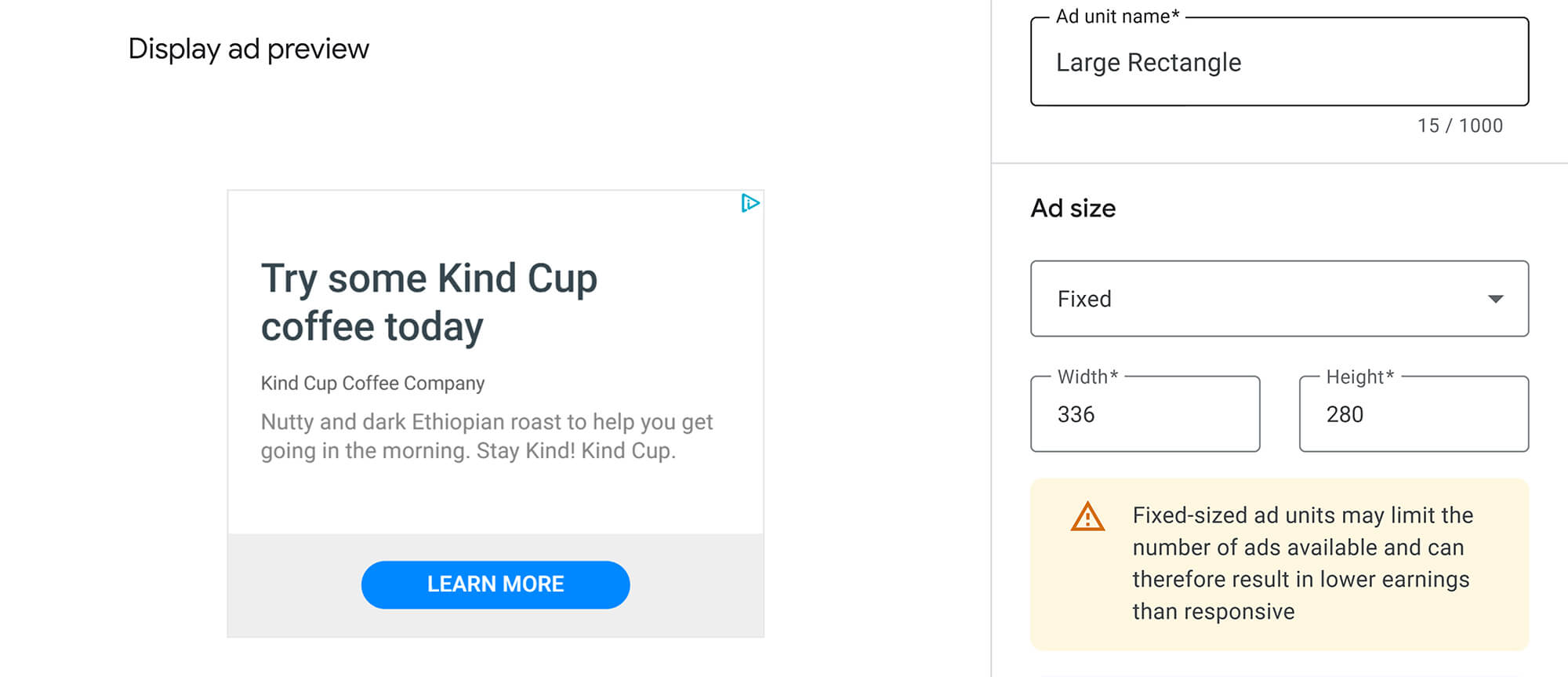Click the Ad unit name field
The width and height of the screenshot is (1568, 677).
(1278, 62)
